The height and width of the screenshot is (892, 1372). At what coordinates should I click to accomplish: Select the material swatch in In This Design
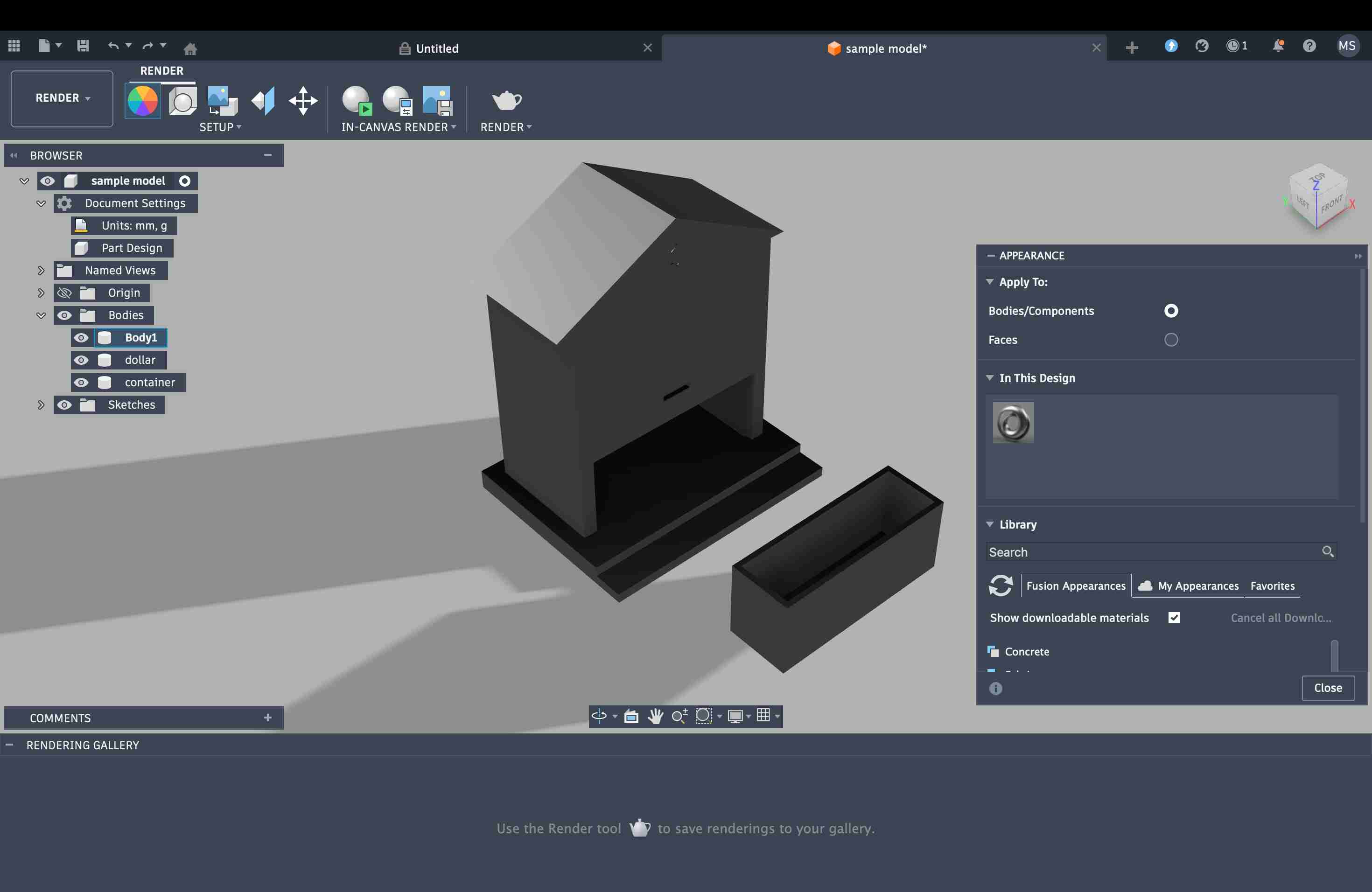pos(1013,423)
